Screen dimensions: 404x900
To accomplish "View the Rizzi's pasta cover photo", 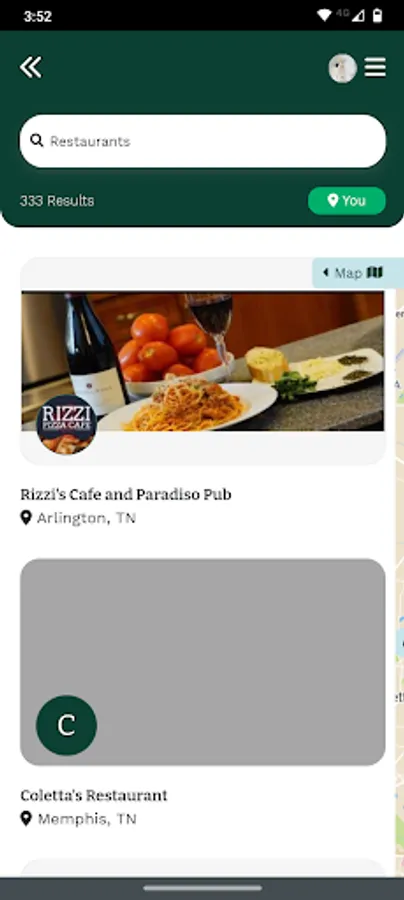I will (203, 361).
